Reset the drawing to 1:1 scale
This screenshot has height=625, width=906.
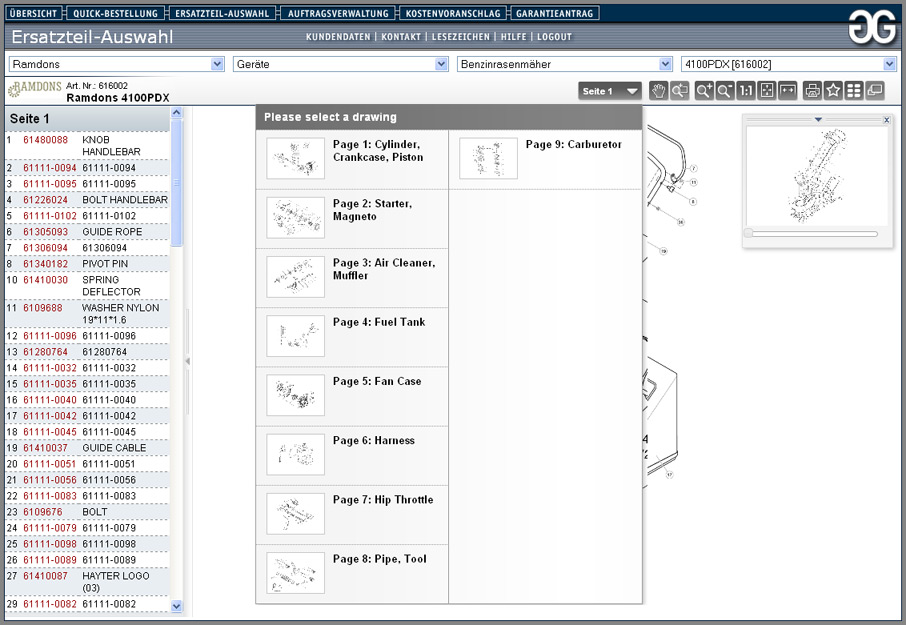point(746,91)
